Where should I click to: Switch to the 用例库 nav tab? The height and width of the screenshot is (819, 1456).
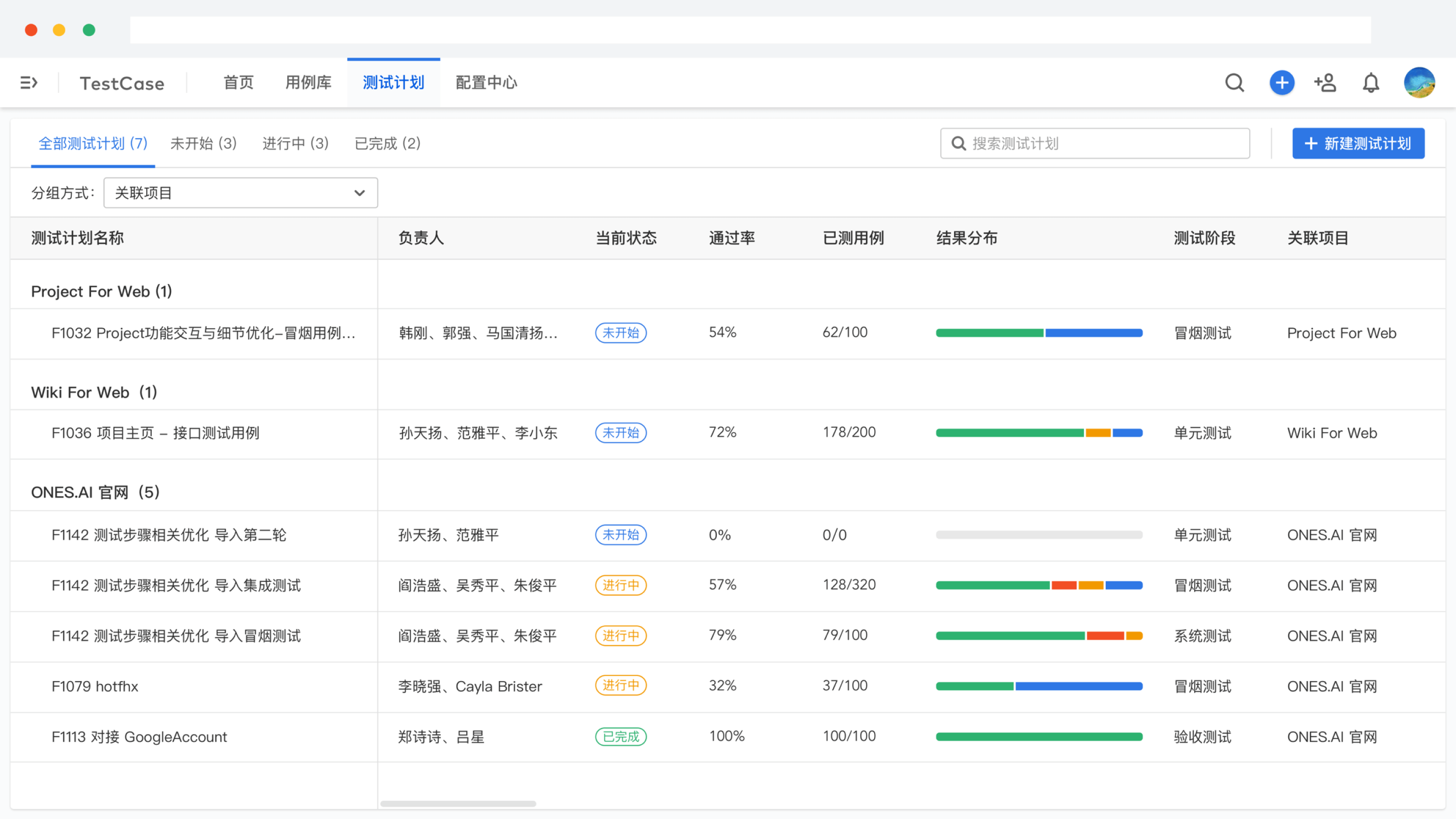pyautogui.click(x=308, y=82)
